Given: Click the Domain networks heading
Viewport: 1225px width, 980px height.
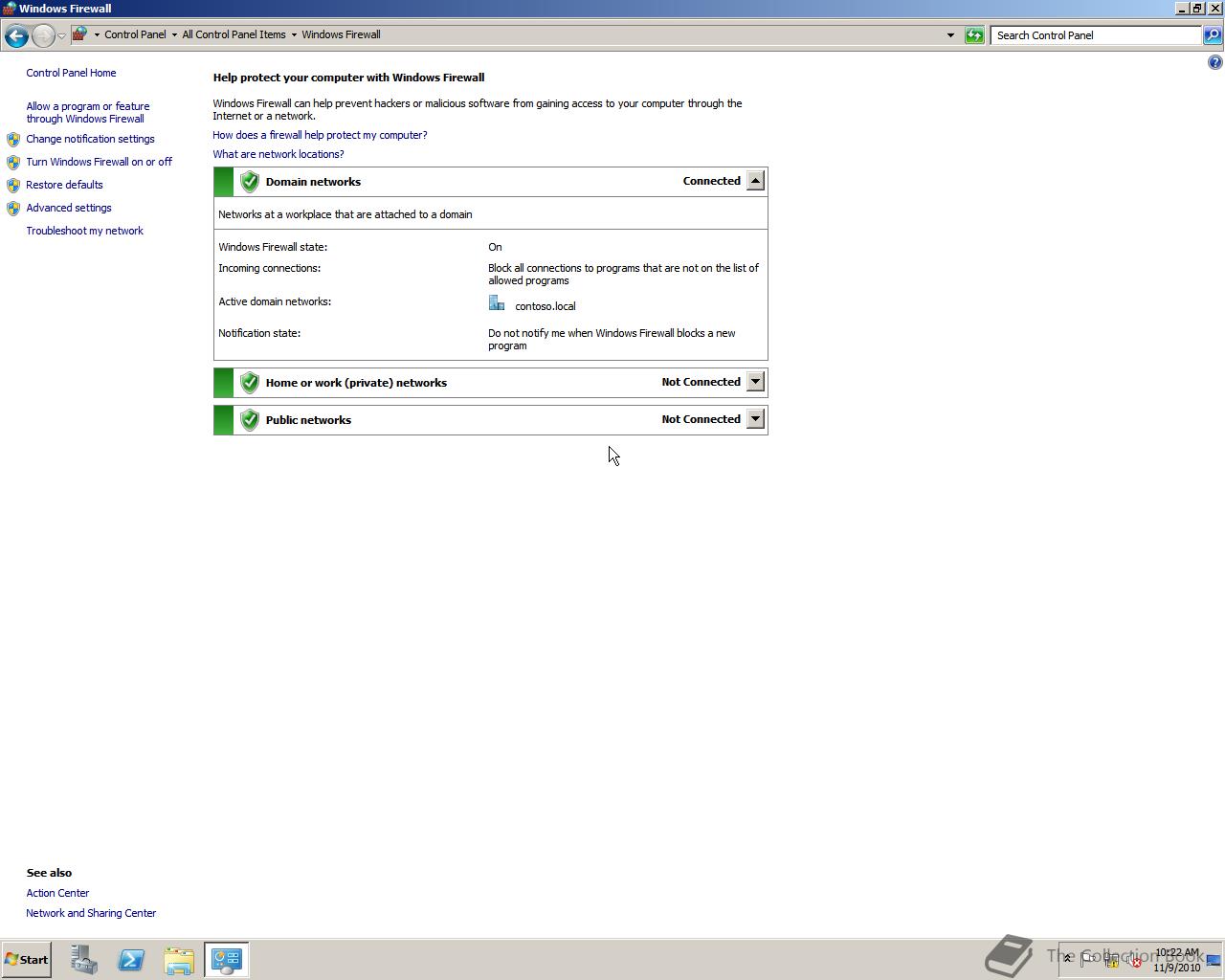Looking at the screenshot, I should [x=313, y=182].
